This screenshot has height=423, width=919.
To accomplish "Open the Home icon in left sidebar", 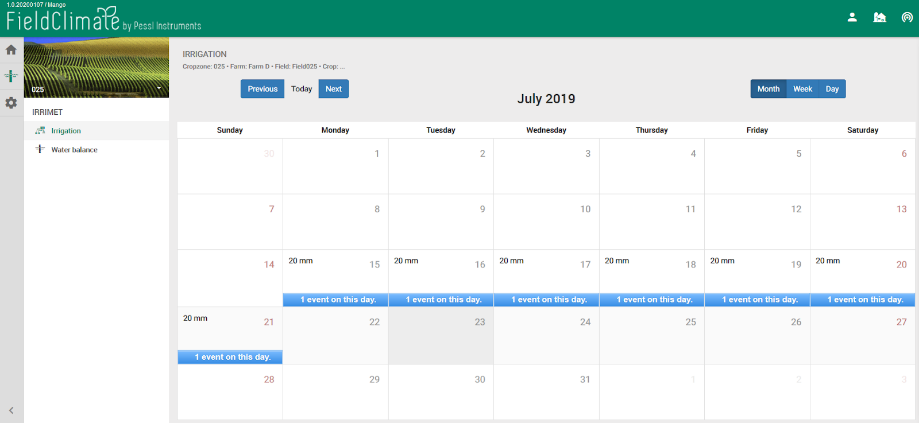I will [x=11, y=50].
